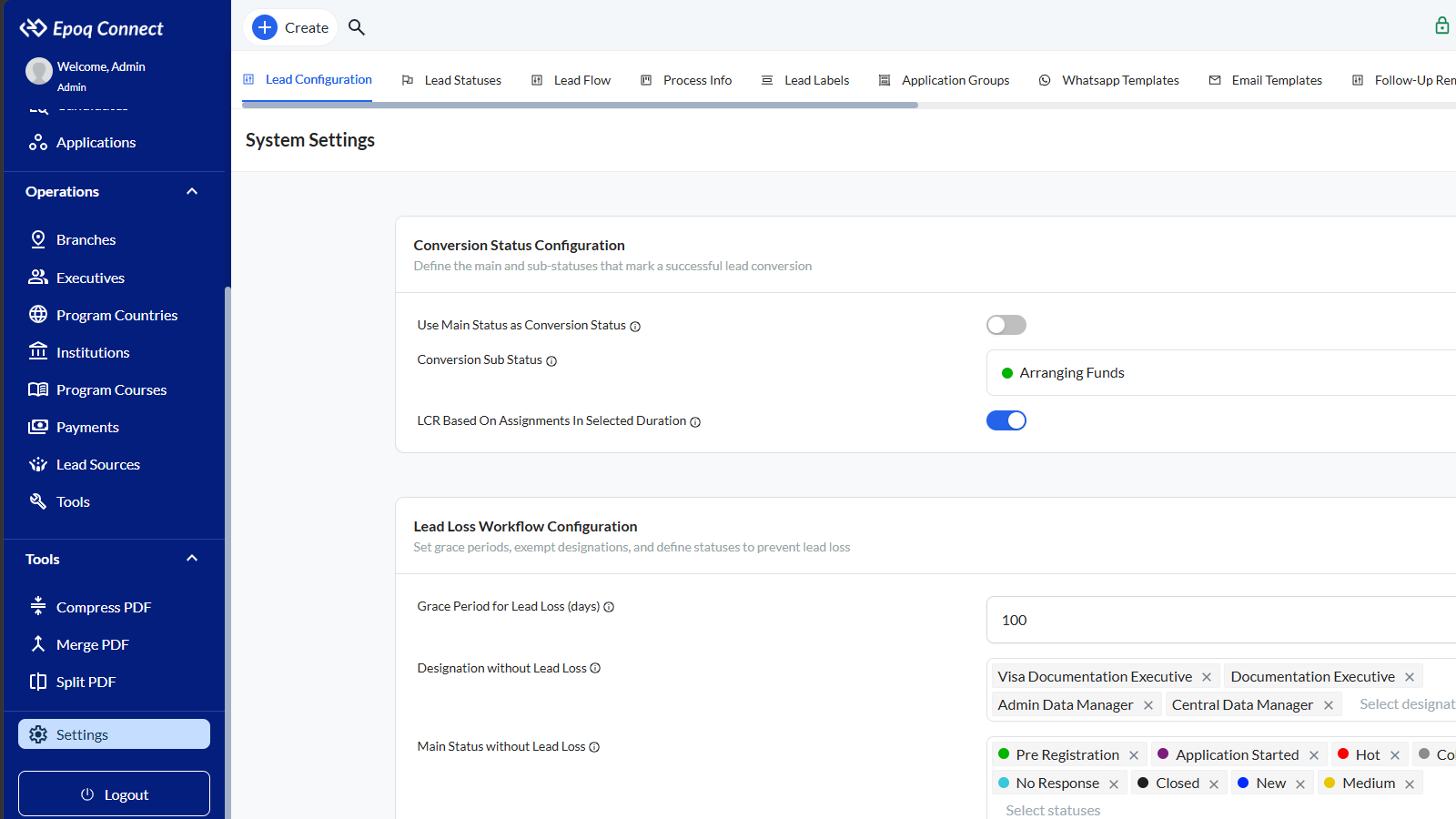Click the Applications sidebar icon
The image size is (1456, 819).
pos(38,142)
